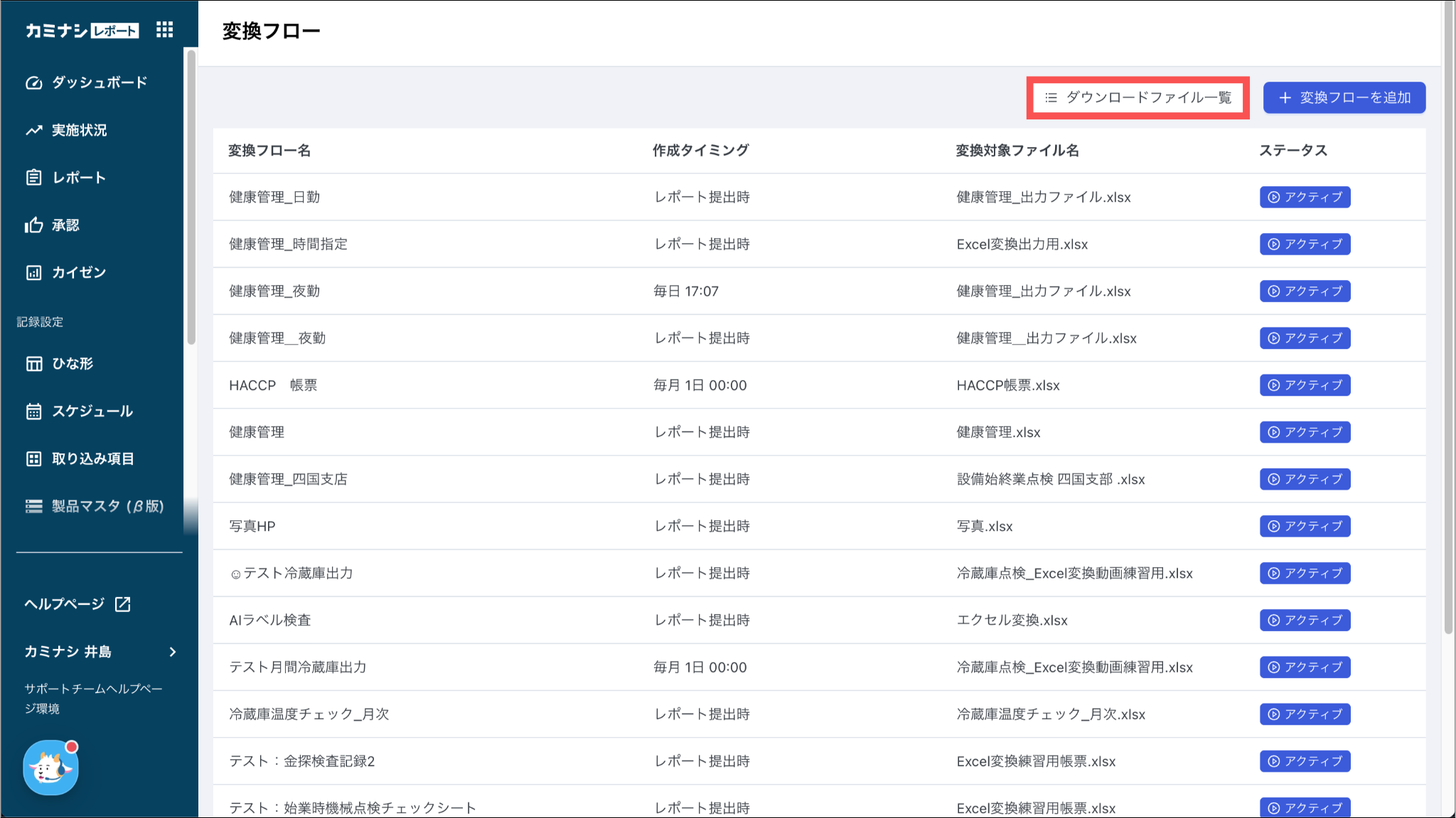
Task: Open the app switcher grid icon
Action: click(164, 30)
